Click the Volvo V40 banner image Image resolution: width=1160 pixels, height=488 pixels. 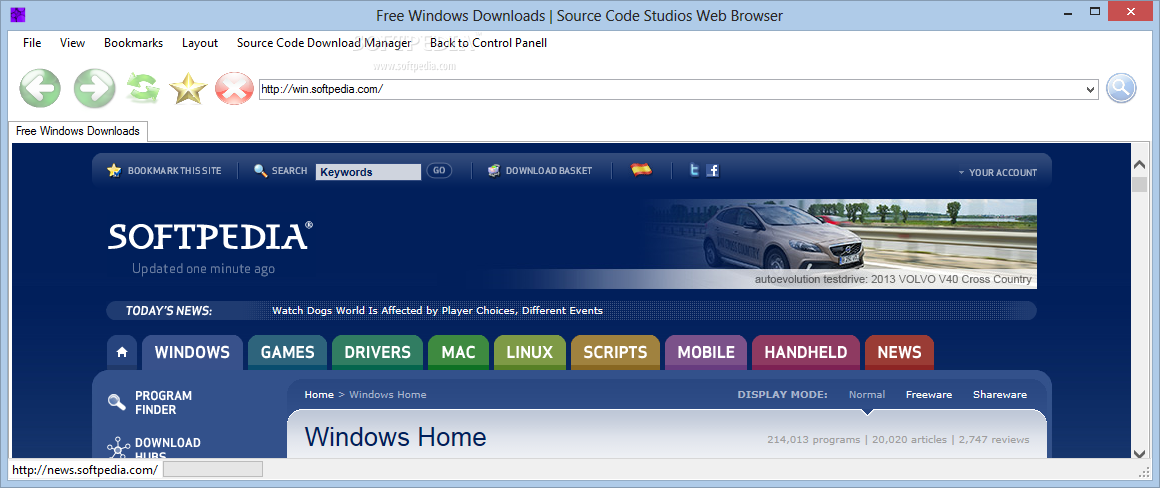[x=840, y=243]
